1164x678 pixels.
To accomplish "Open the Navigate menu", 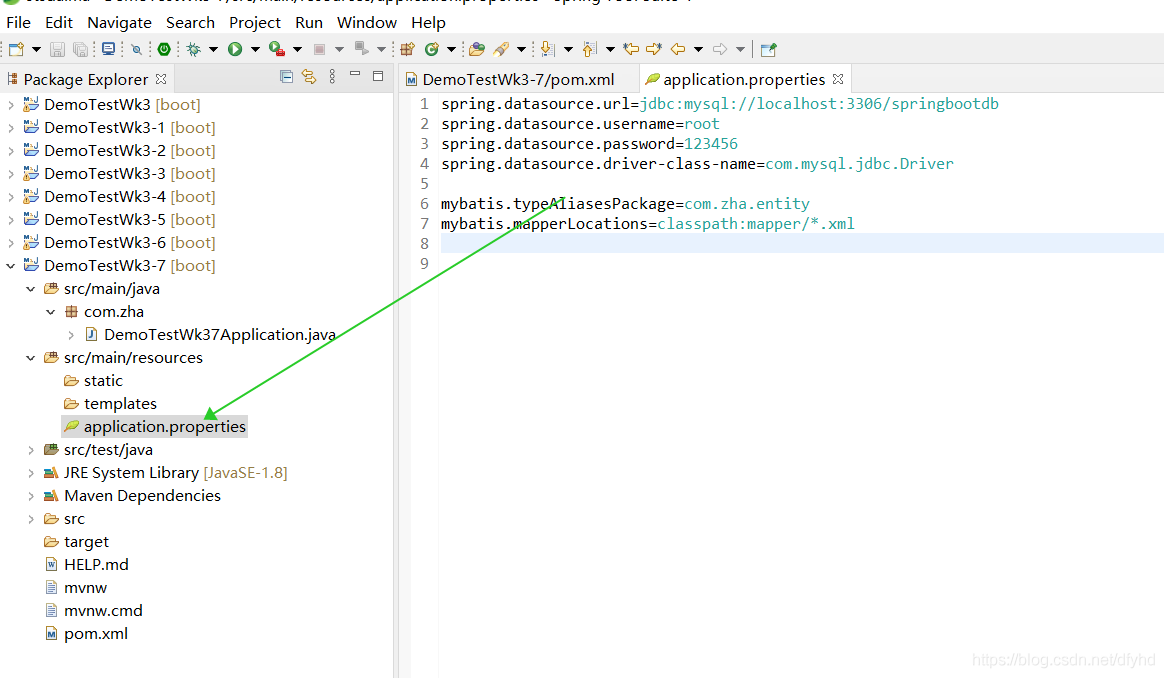I will (x=120, y=23).
